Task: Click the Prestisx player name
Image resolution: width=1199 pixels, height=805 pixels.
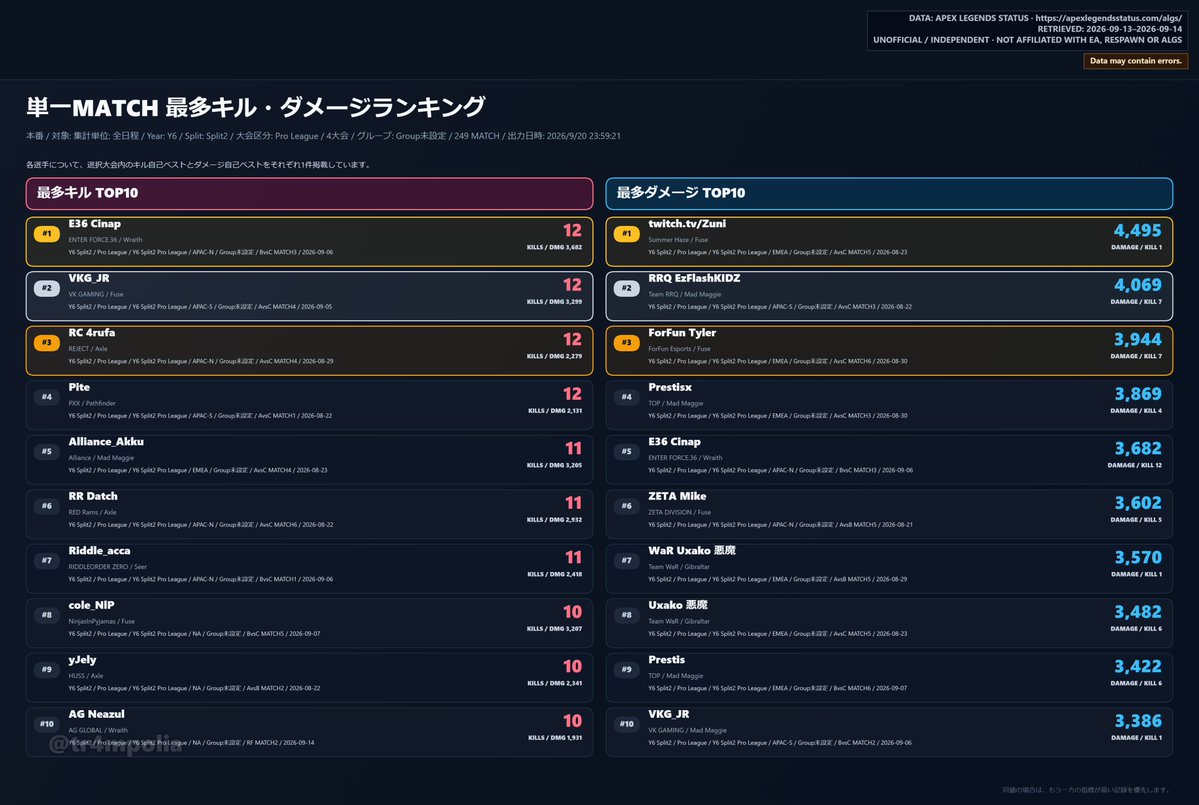Action: 670,388
